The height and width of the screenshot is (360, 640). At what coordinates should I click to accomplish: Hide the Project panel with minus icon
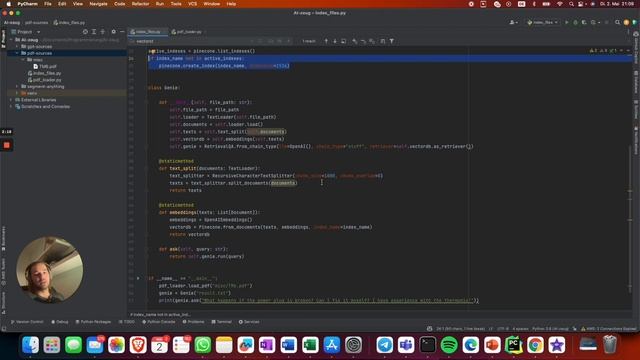122,32
